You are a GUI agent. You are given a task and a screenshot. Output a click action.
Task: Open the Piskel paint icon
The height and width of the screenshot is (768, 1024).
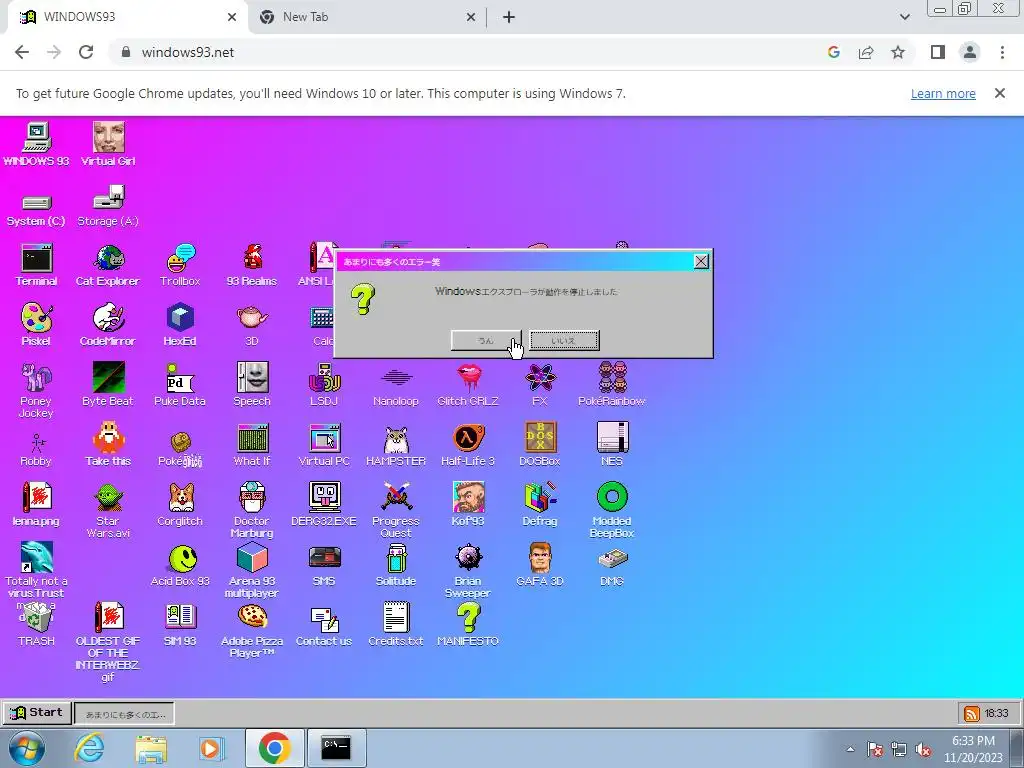[37, 325]
